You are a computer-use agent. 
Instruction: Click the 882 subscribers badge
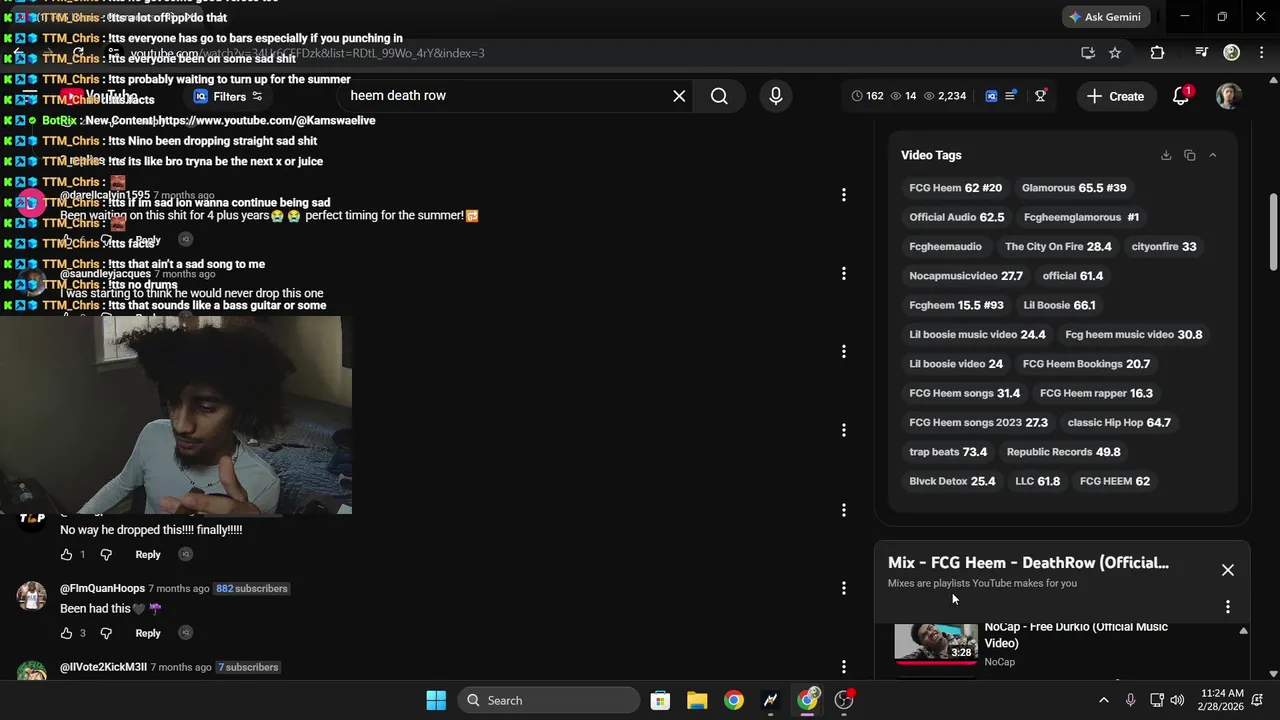pyautogui.click(x=252, y=588)
